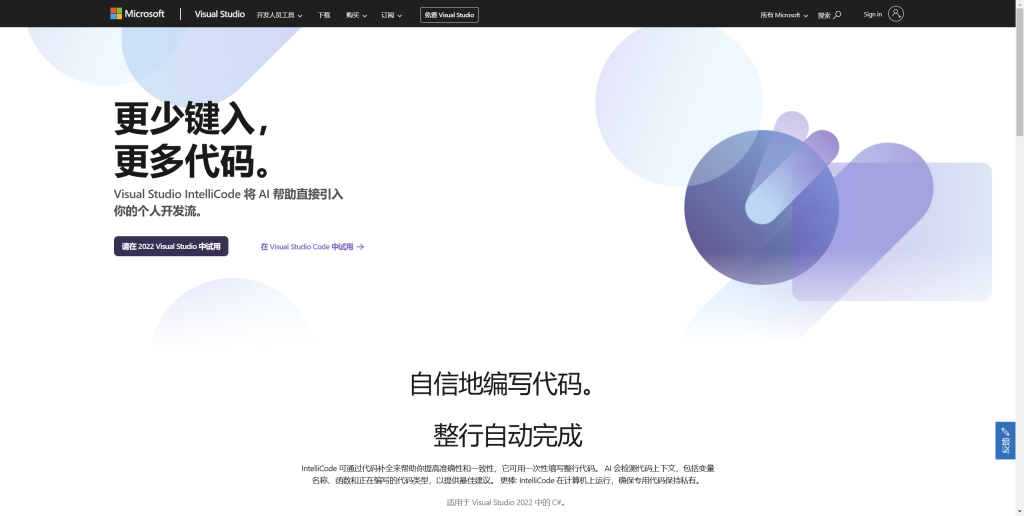The width and height of the screenshot is (1024, 516).
Task: Click the blue feedback pencil tab
Action: (1005, 440)
